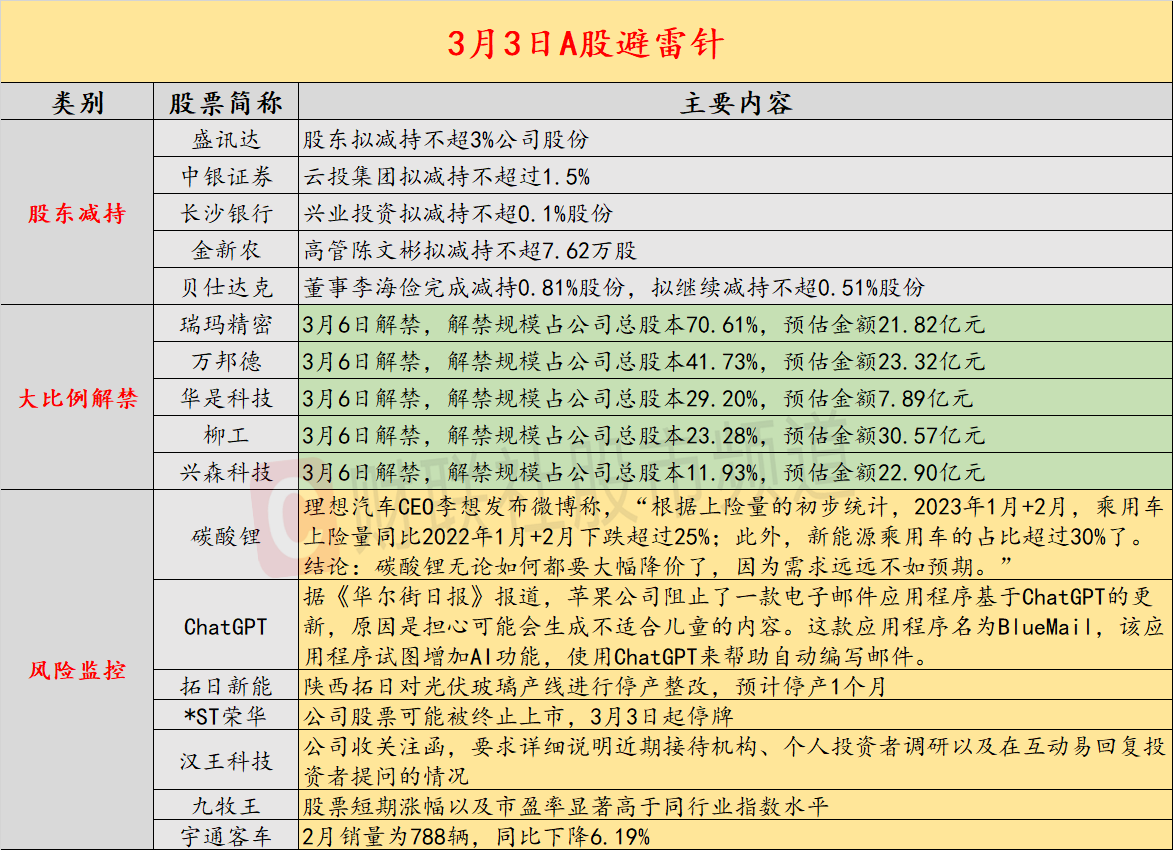Image resolution: width=1173 pixels, height=850 pixels.
Task: Click the text starting "公司收关注函"
Action: pyautogui.click(x=734, y=761)
